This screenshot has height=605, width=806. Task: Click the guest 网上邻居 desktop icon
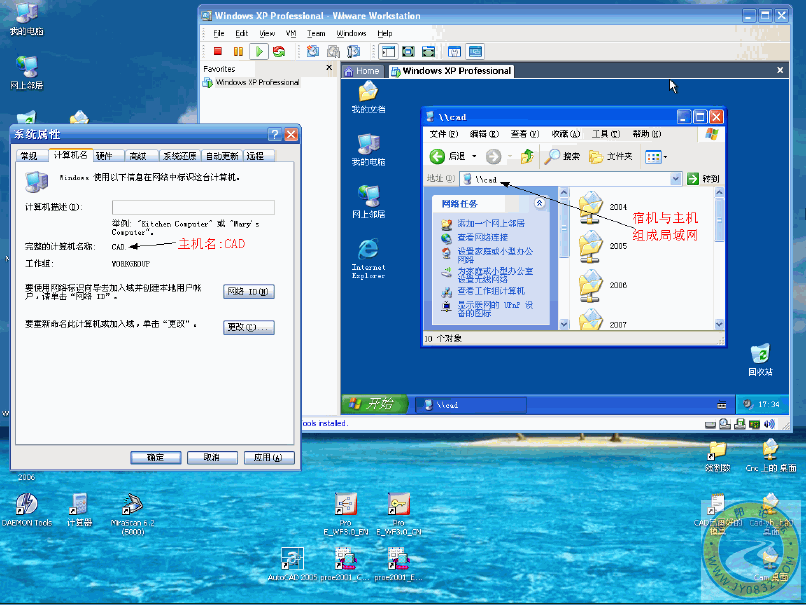[369, 201]
